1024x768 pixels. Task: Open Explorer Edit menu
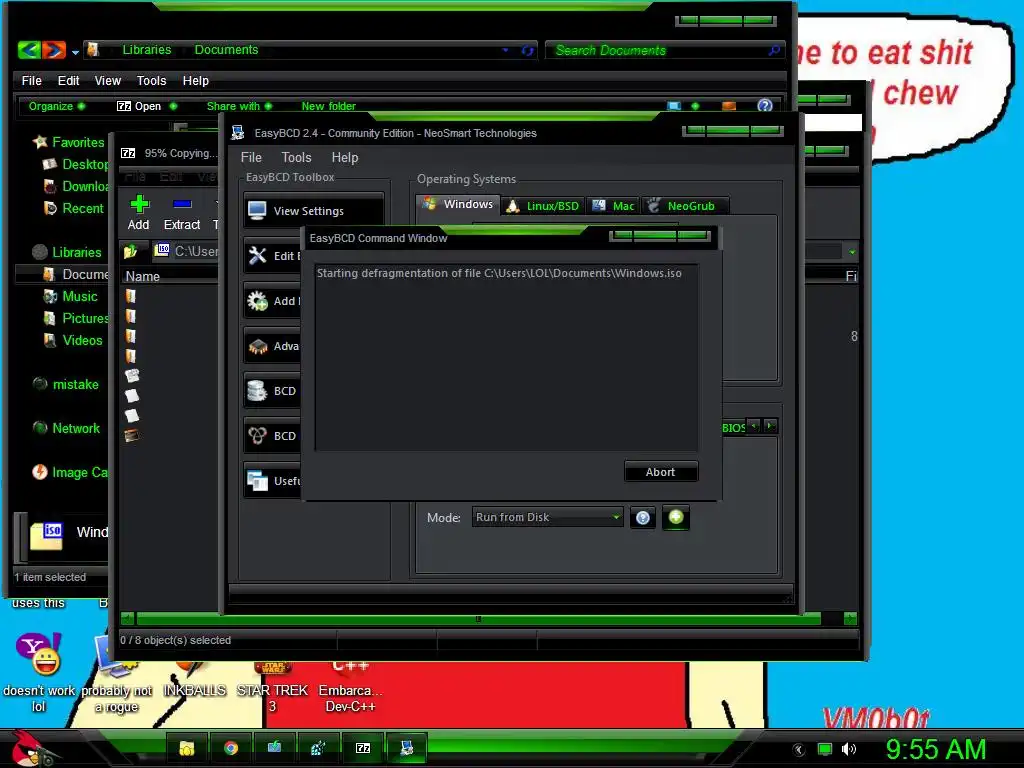(x=68, y=80)
